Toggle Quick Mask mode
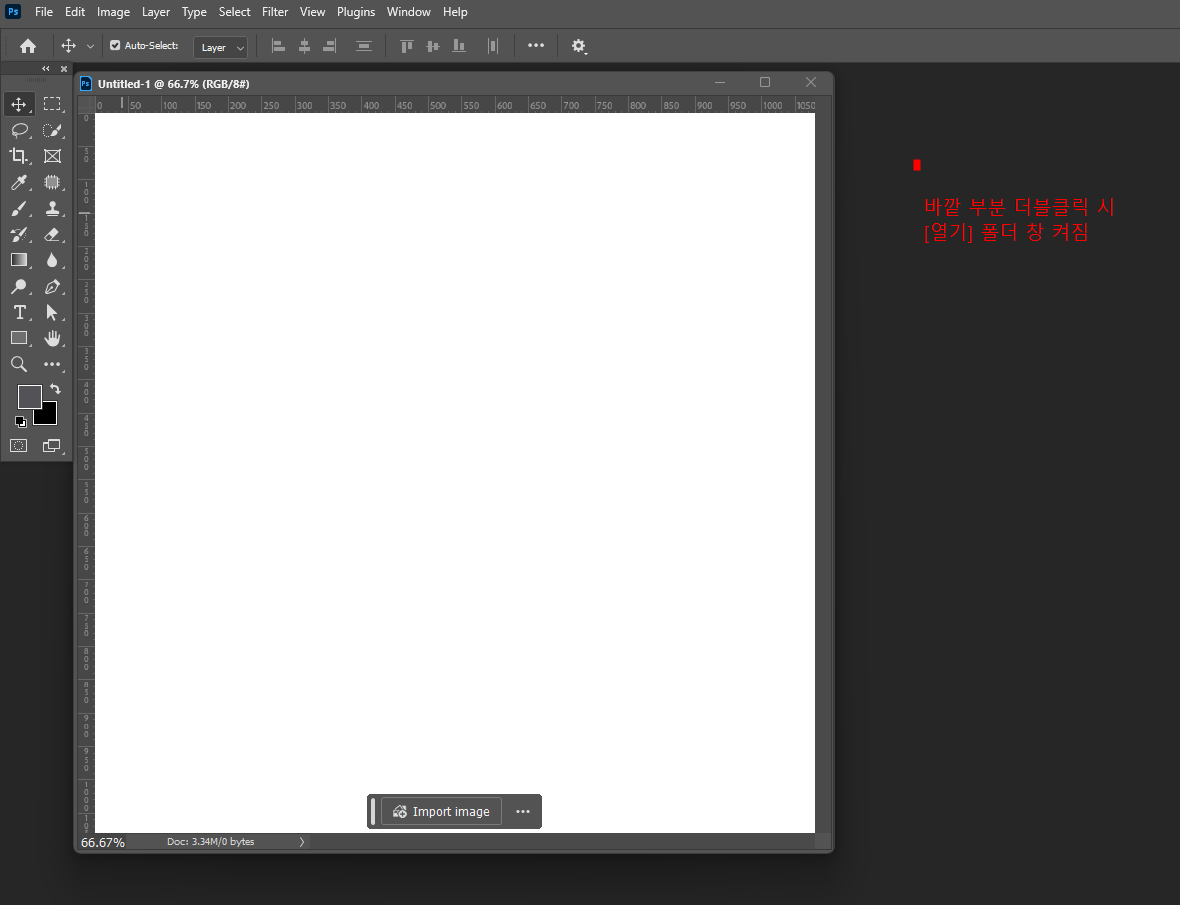The image size is (1180, 905). pyautogui.click(x=19, y=446)
